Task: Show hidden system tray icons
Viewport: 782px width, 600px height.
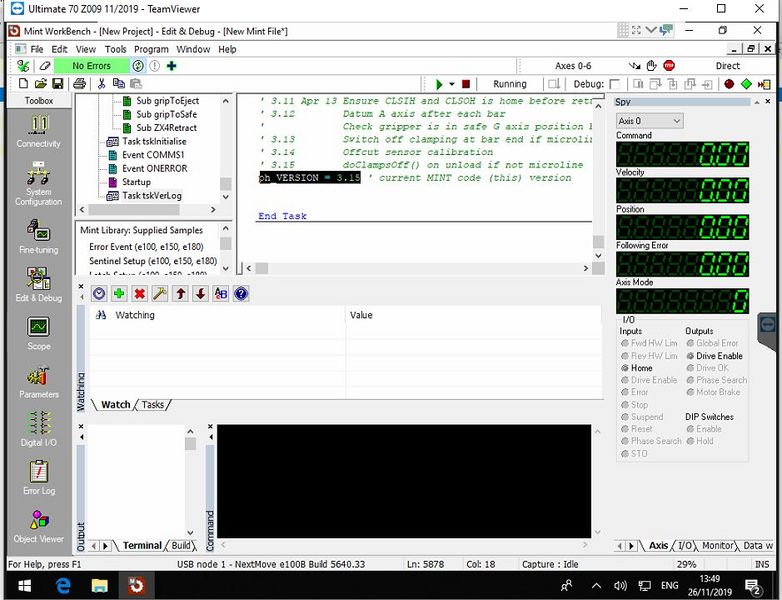Action: (596, 586)
